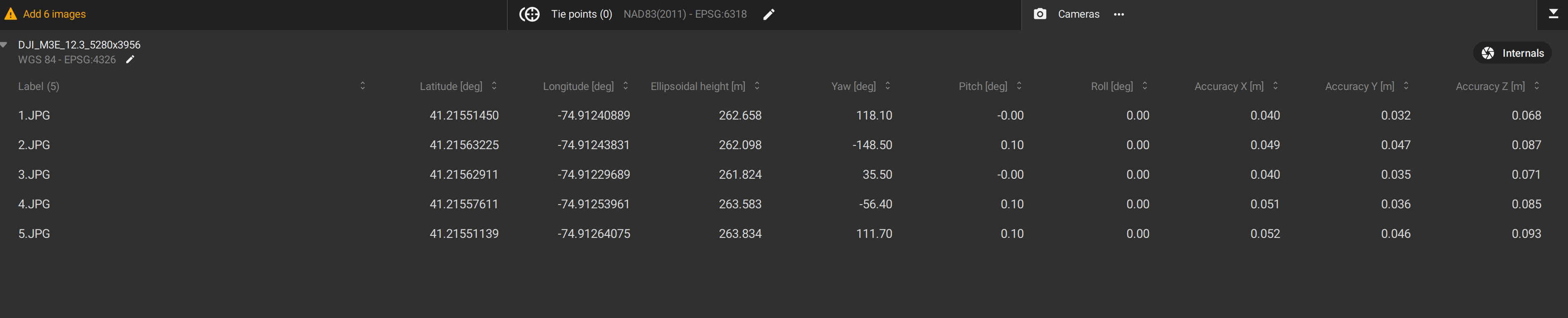The height and width of the screenshot is (318, 1568).
Task: Select the 3.JPG image row
Action: (x=34, y=175)
